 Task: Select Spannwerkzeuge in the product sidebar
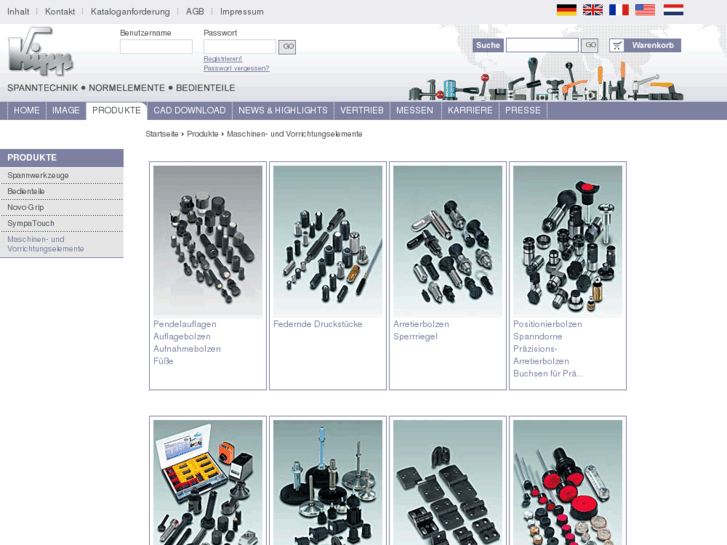tap(38, 175)
